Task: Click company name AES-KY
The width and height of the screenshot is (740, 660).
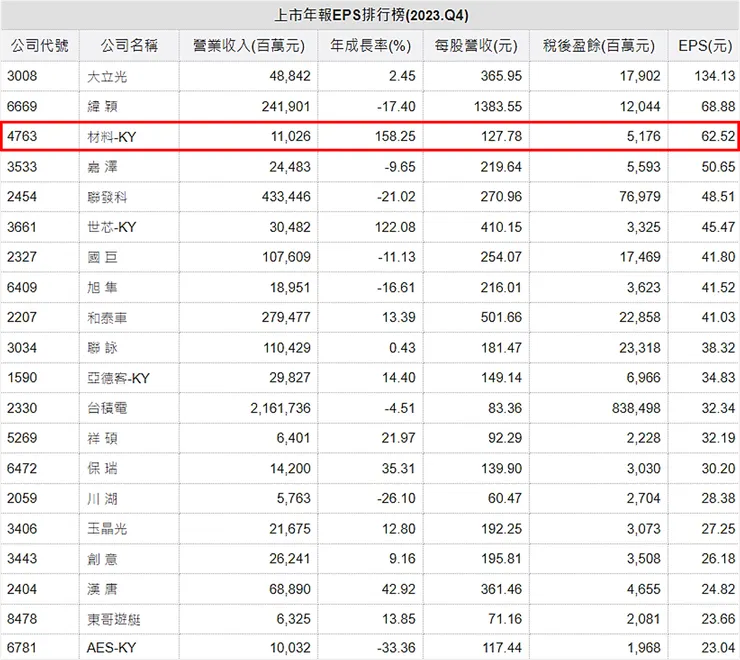Action: (111, 648)
